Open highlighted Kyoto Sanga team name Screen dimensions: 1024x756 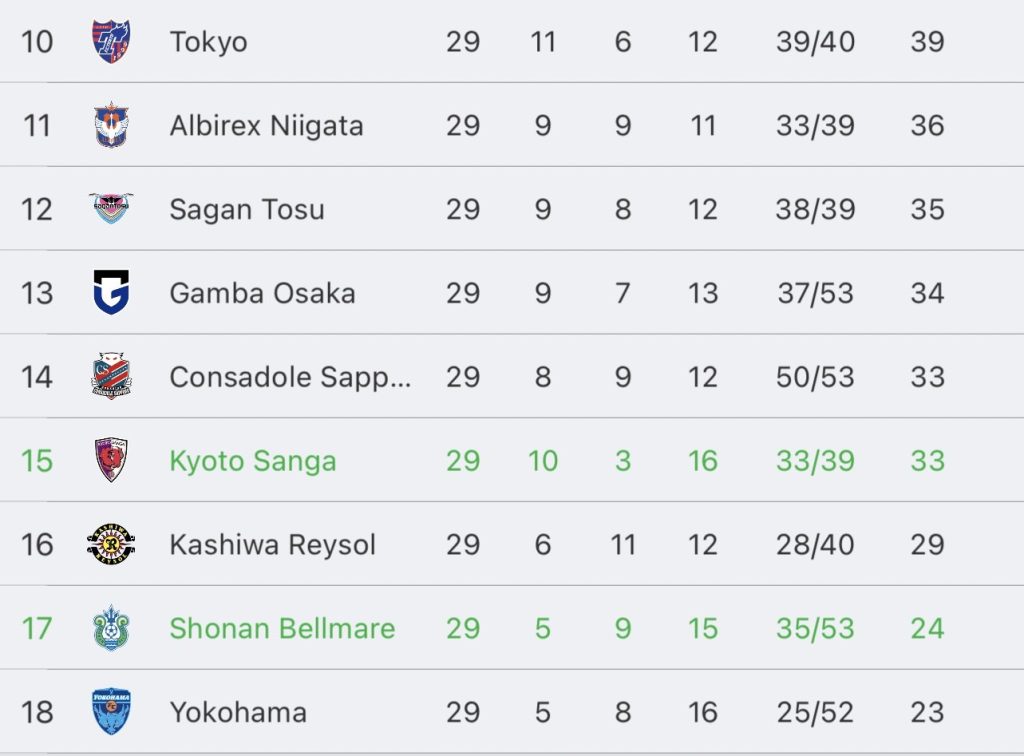253,461
